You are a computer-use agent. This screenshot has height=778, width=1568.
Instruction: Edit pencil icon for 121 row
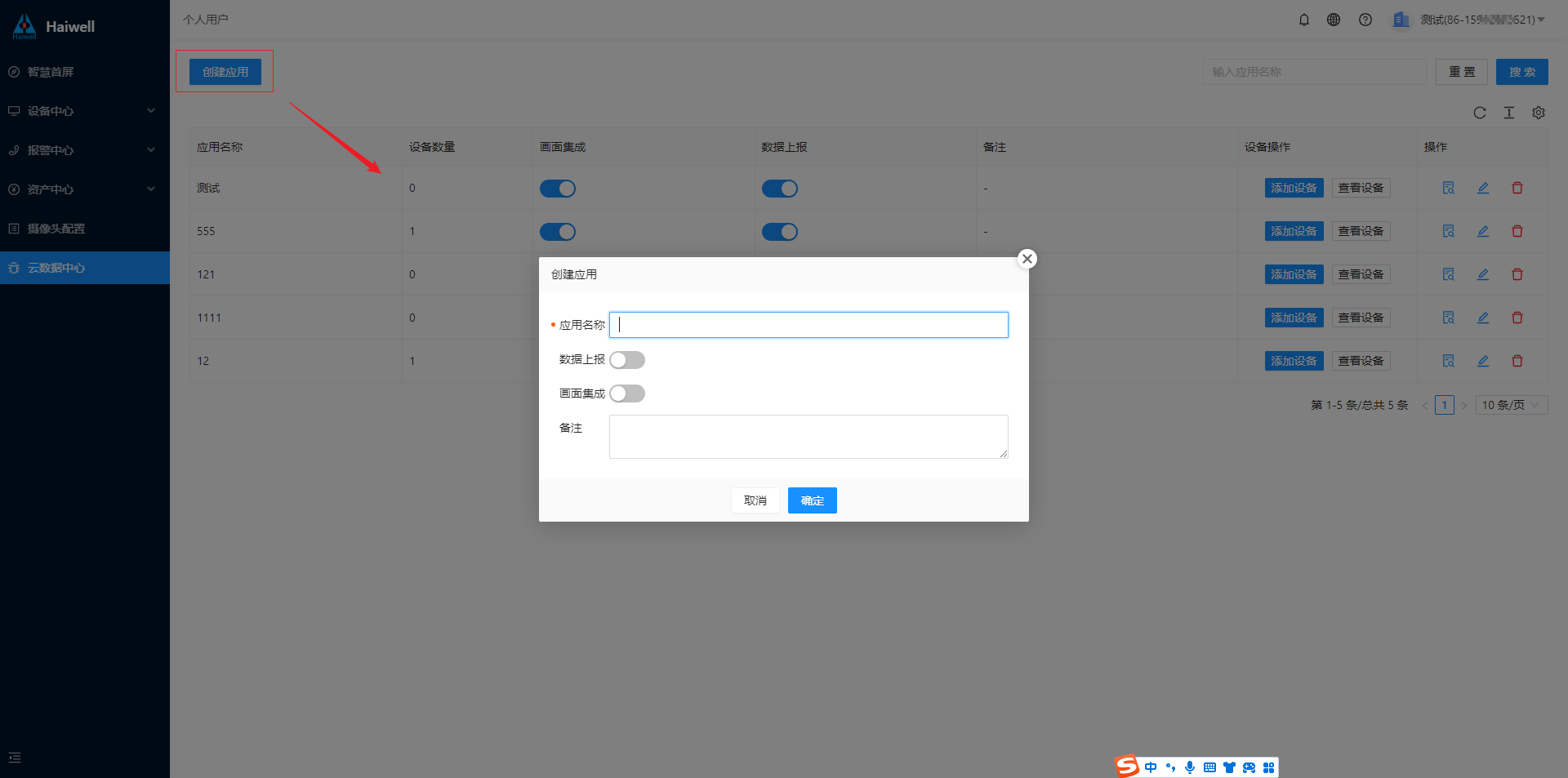coord(1483,274)
